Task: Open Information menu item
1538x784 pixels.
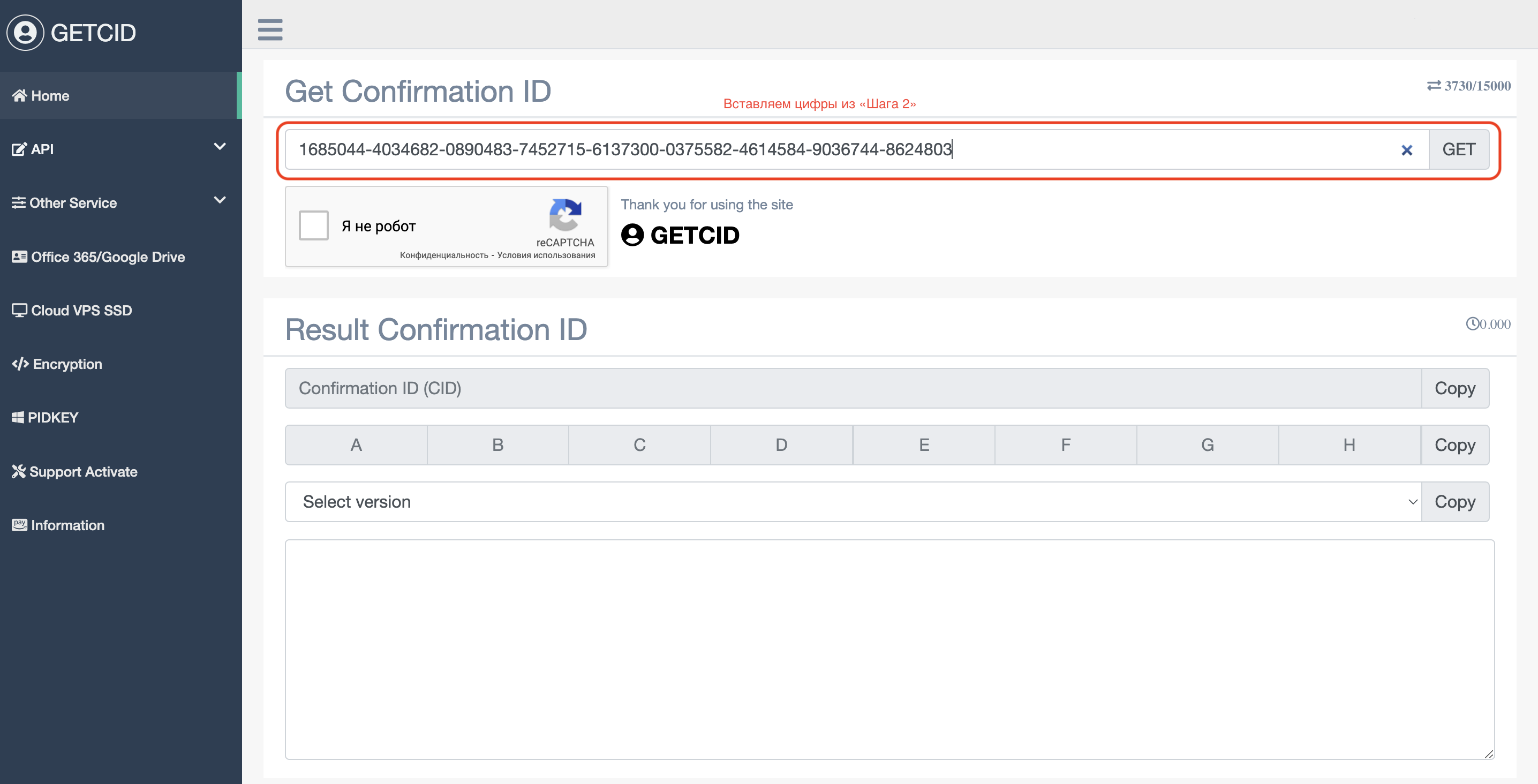Action: click(x=120, y=525)
